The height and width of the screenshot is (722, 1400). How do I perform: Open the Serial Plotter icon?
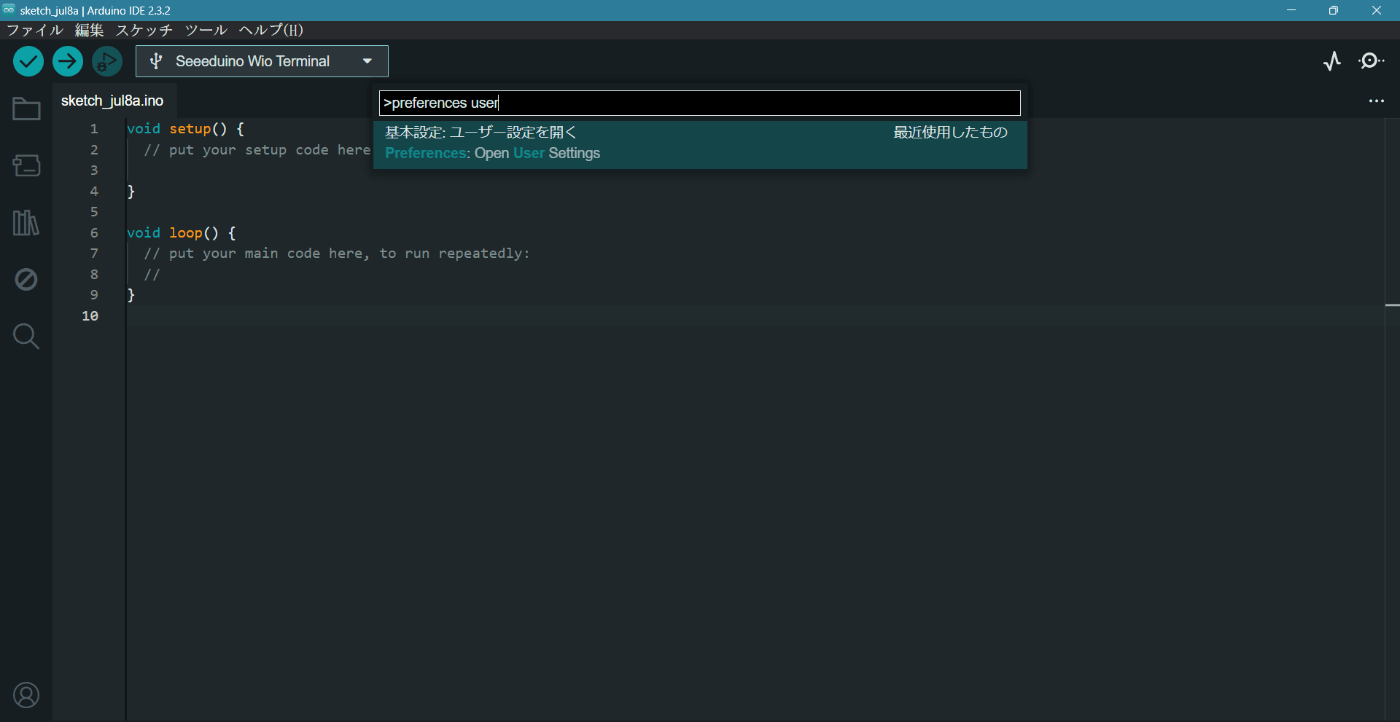coord(1332,61)
